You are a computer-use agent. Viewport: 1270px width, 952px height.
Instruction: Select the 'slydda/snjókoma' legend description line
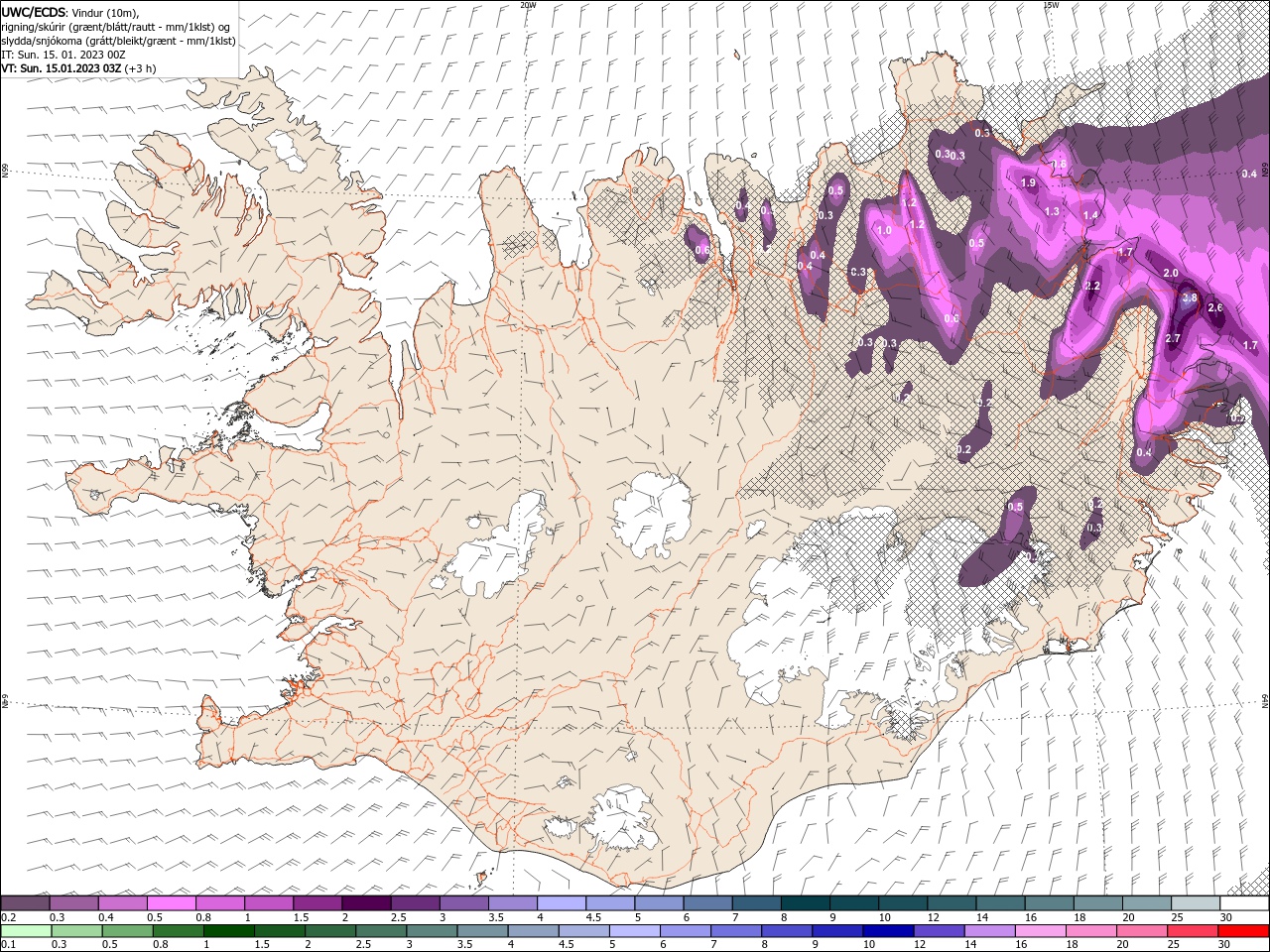pos(118,41)
